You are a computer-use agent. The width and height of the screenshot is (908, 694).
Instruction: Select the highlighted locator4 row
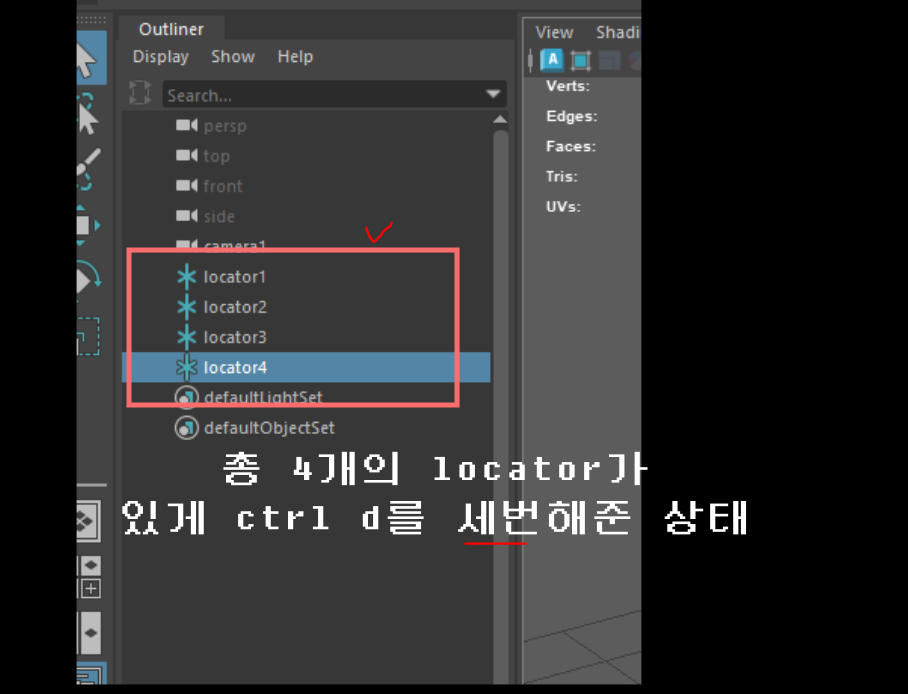tap(306, 367)
